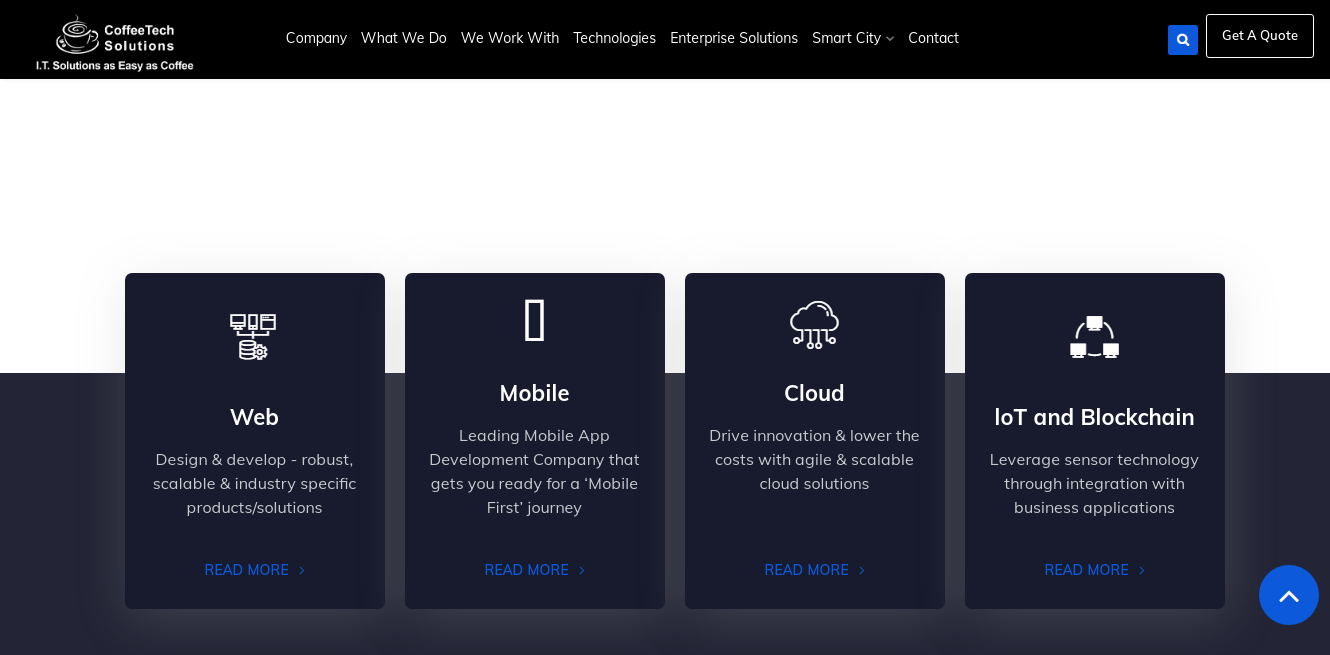The image size is (1330, 655).
Task: Select We Work With menu item
Action: click(509, 38)
